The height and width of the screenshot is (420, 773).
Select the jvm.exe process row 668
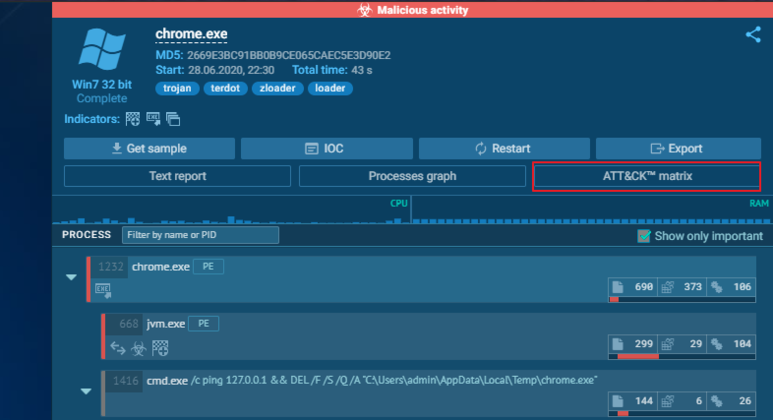[x=428, y=336]
